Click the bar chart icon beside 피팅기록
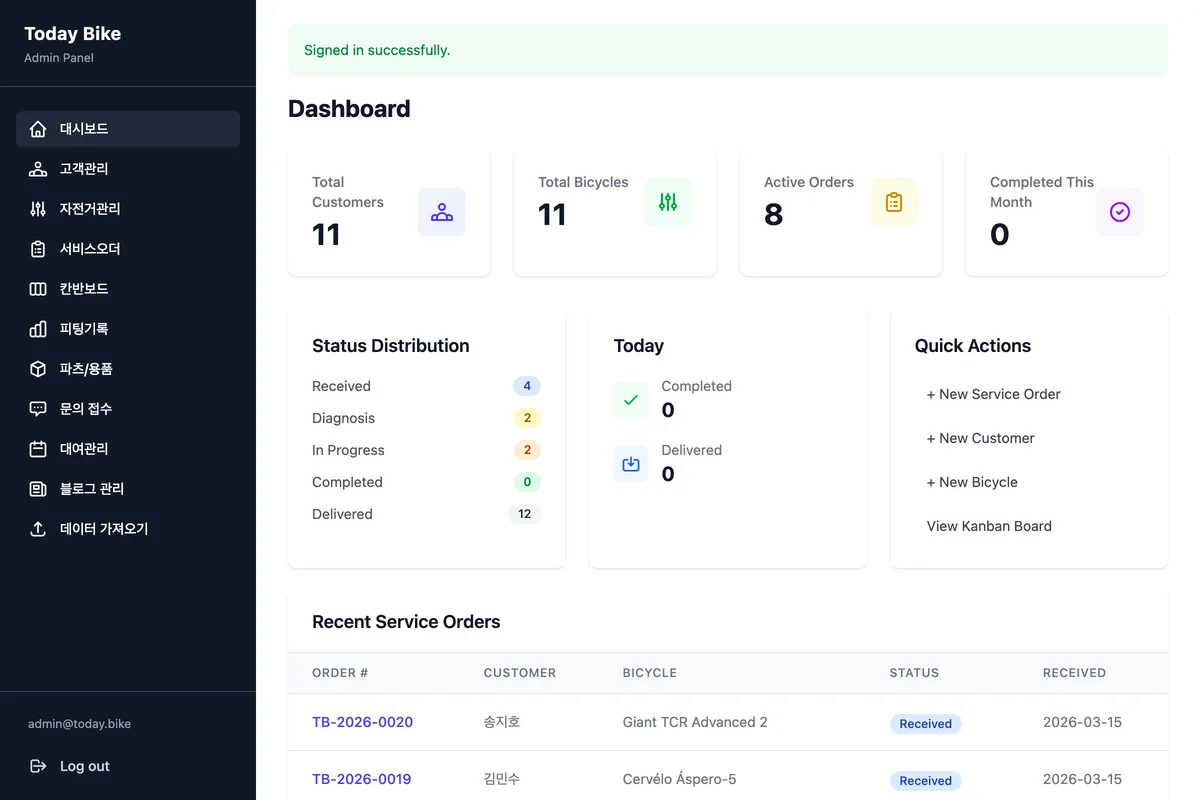The width and height of the screenshot is (1200, 800). [38, 329]
